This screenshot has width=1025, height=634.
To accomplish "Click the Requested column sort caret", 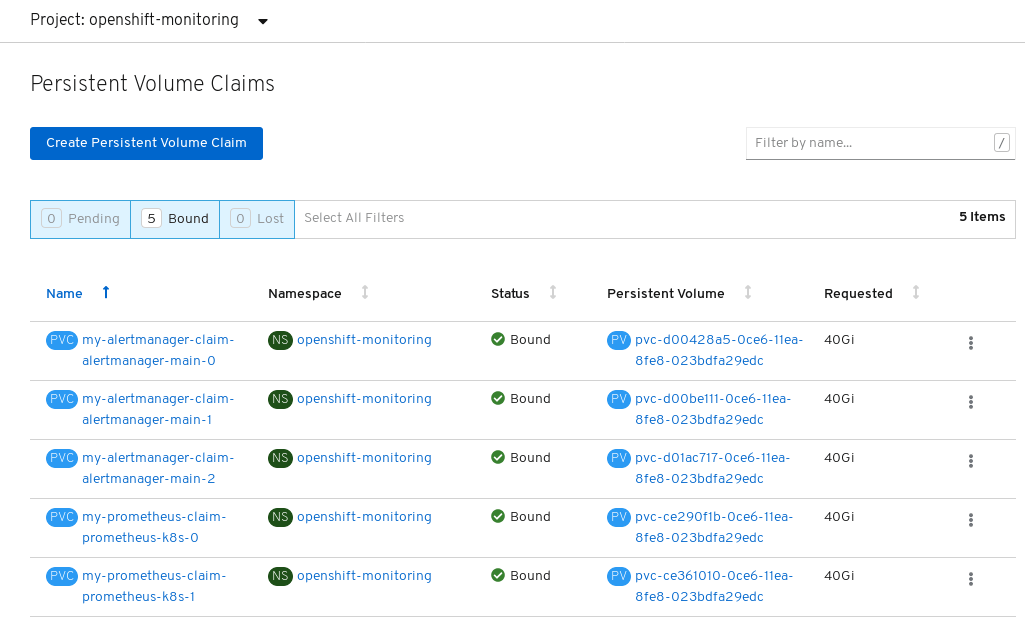I will click(x=915, y=292).
